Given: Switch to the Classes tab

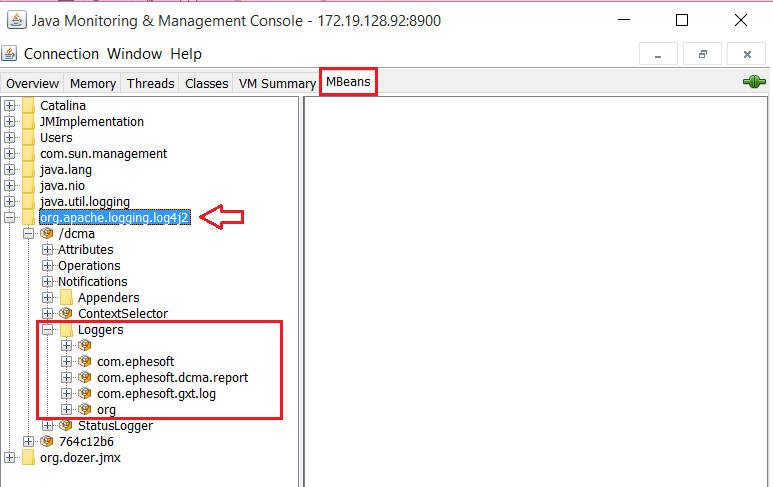Looking at the screenshot, I should [207, 83].
